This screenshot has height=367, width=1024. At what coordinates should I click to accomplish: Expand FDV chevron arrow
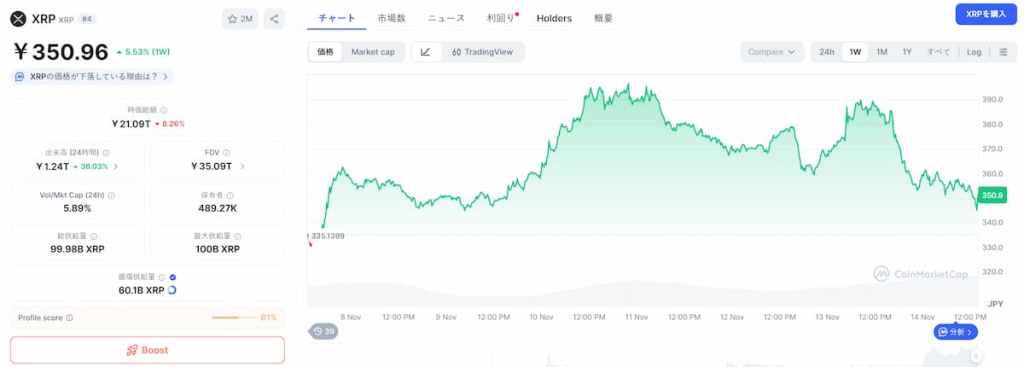click(242, 167)
